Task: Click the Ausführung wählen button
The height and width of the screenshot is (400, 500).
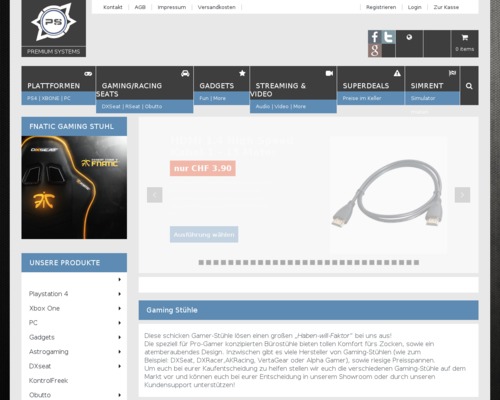Action: coord(204,234)
